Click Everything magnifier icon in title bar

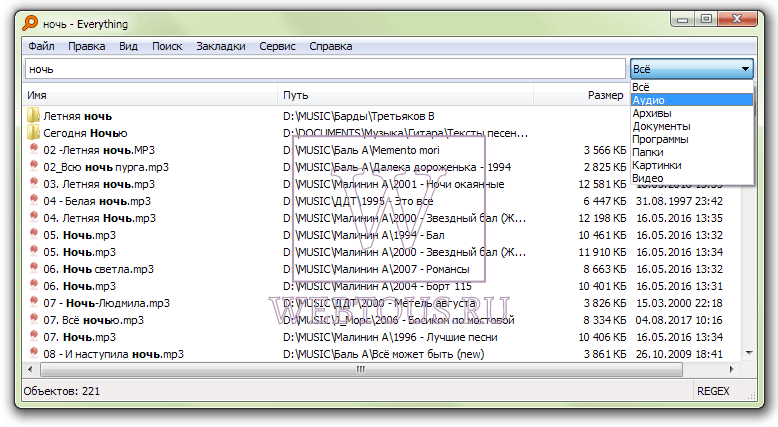30,23
